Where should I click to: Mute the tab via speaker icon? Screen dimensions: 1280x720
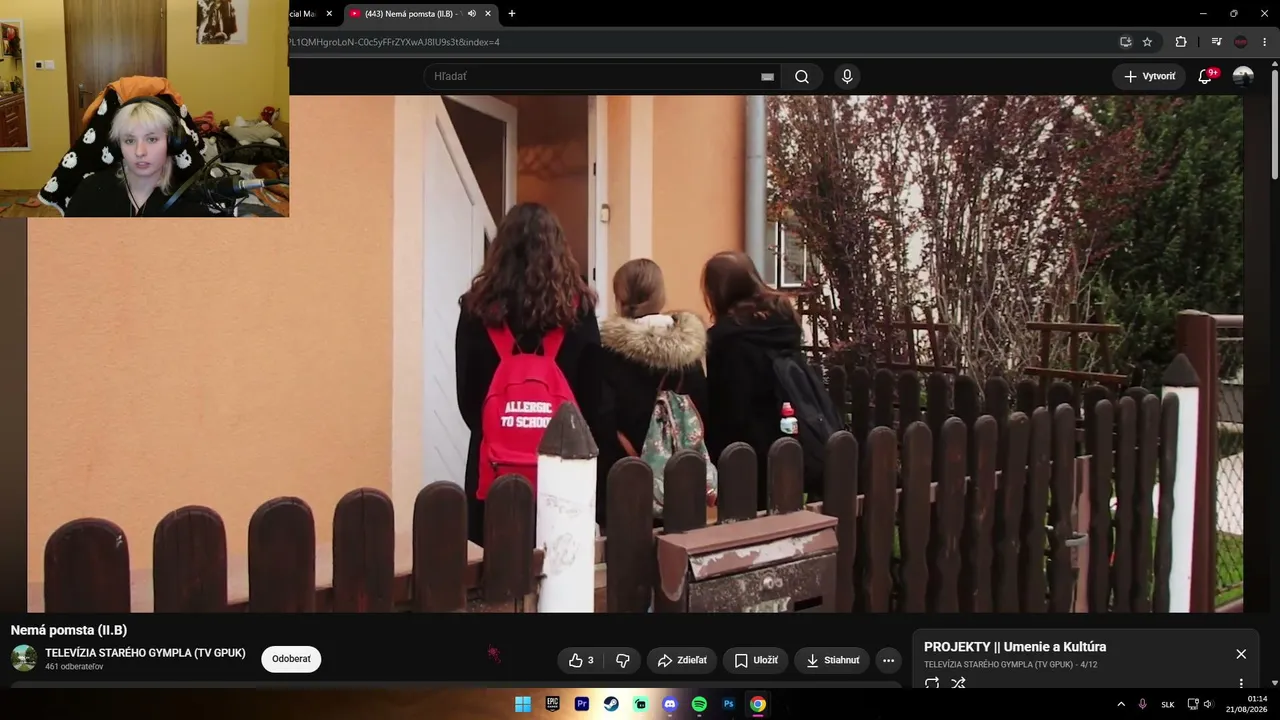click(x=472, y=14)
